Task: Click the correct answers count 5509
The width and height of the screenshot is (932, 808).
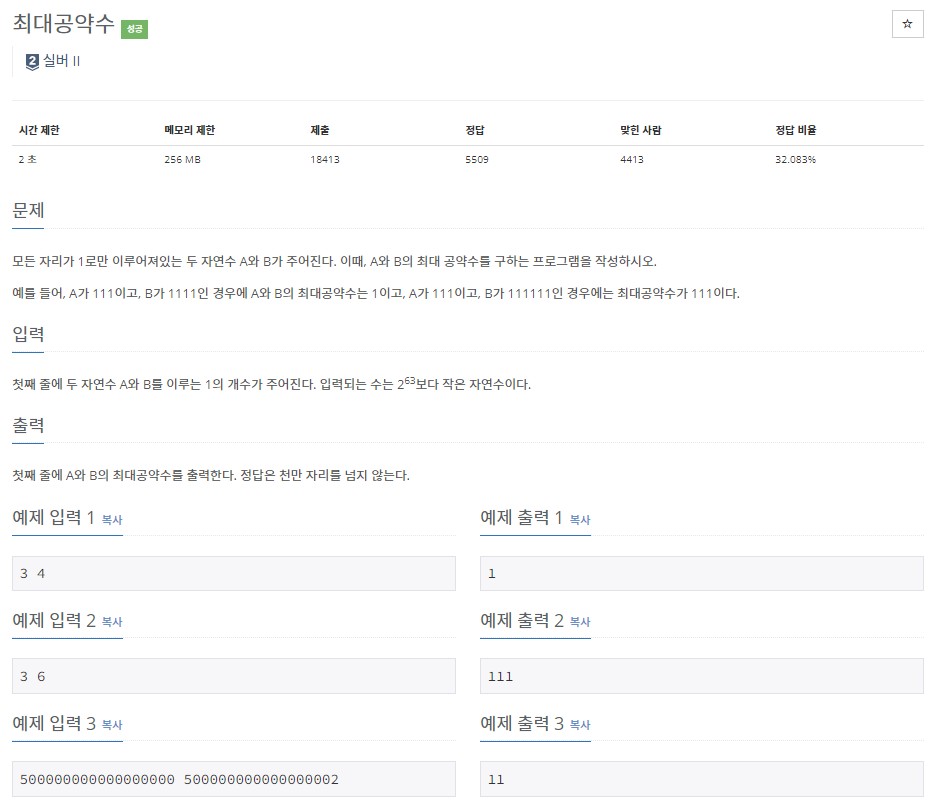Action: pyautogui.click(x=477, y=159)
